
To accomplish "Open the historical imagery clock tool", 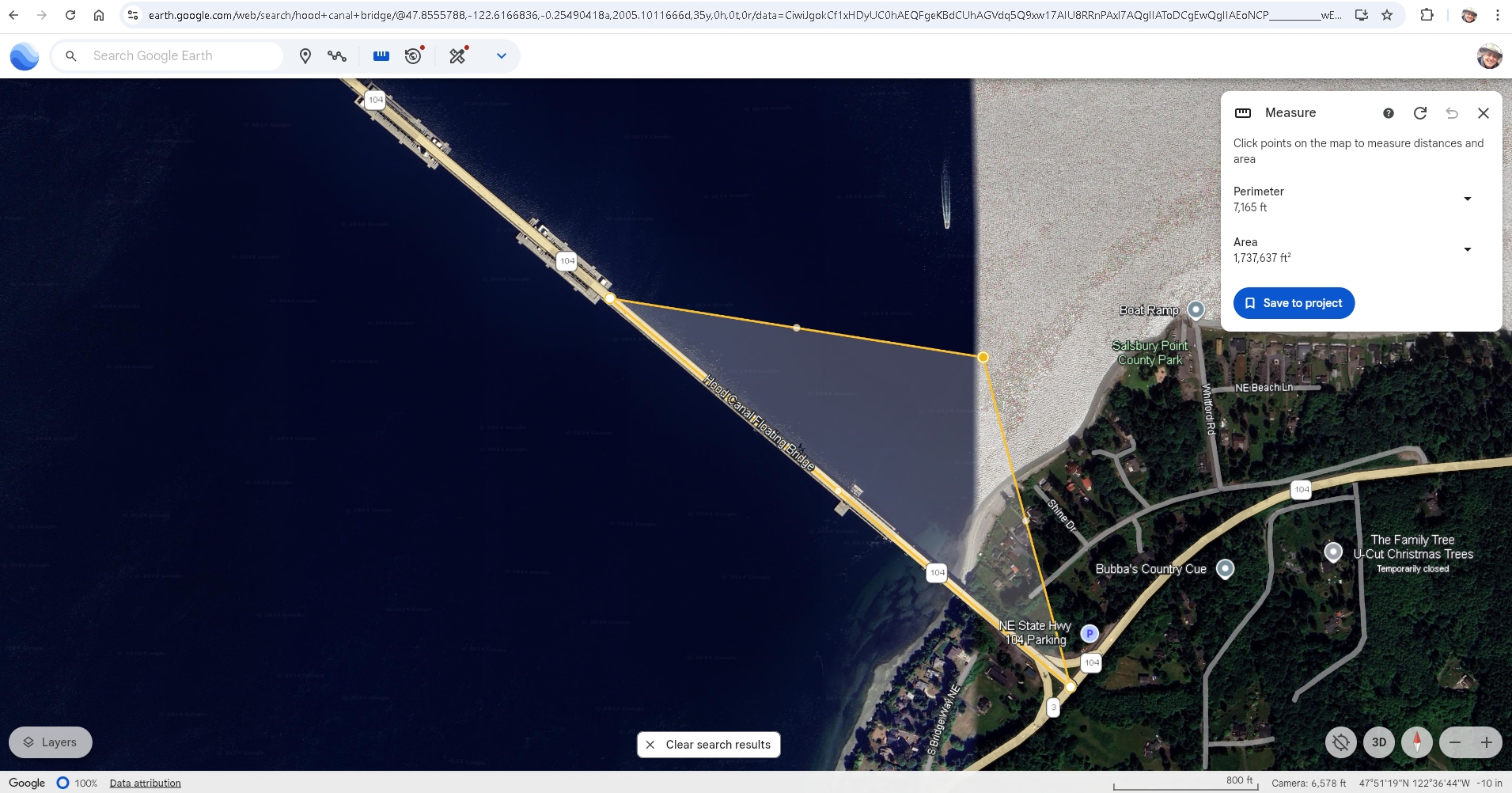I will coord(414,55).
